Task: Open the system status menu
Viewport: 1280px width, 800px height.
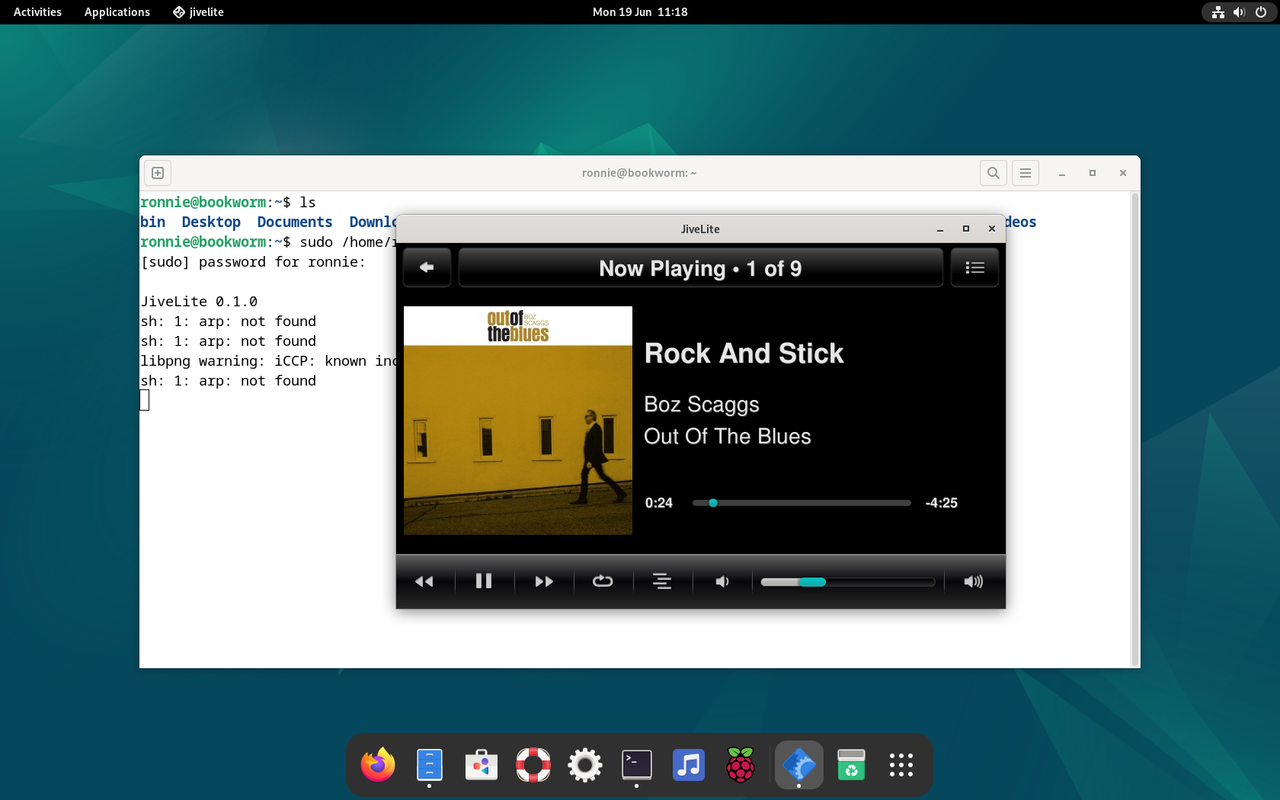Action: point(1238,12)
